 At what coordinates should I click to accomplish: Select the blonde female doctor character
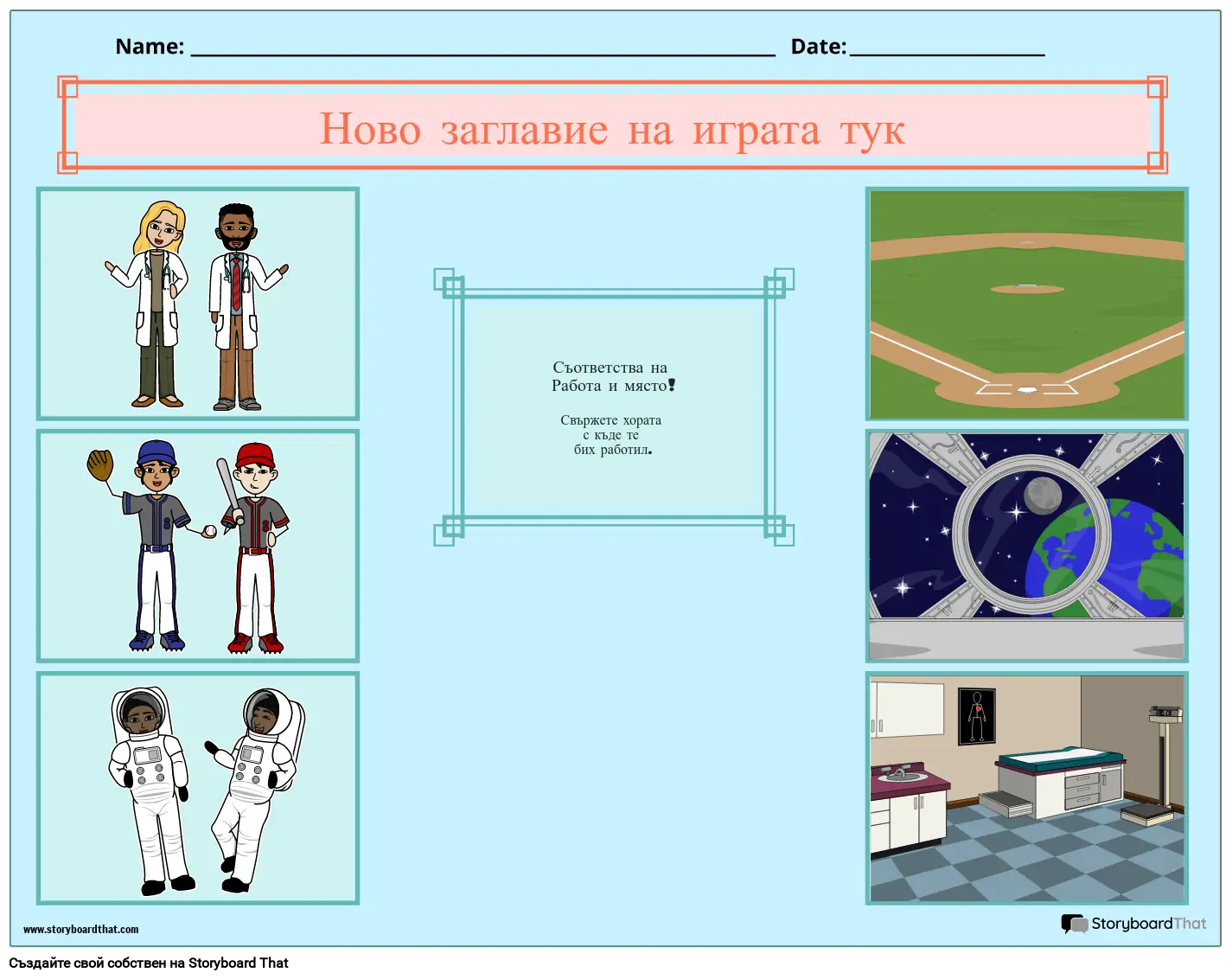tap(156, 303)
